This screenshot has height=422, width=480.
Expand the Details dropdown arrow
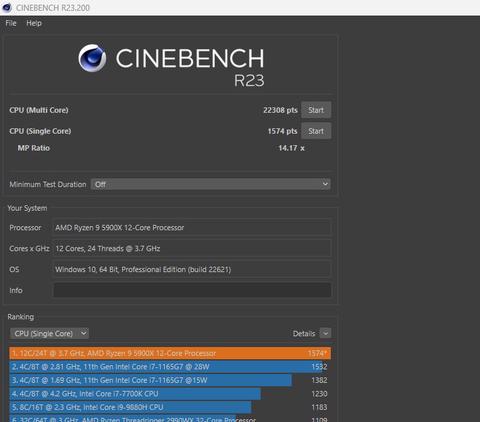(325, 333)
